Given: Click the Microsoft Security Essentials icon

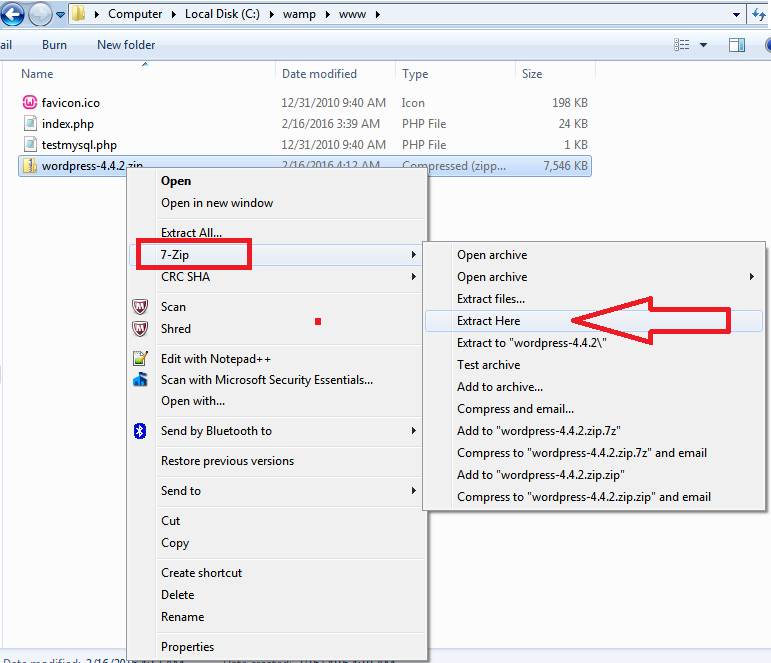Looking at the screenshot, I should 140,380.
